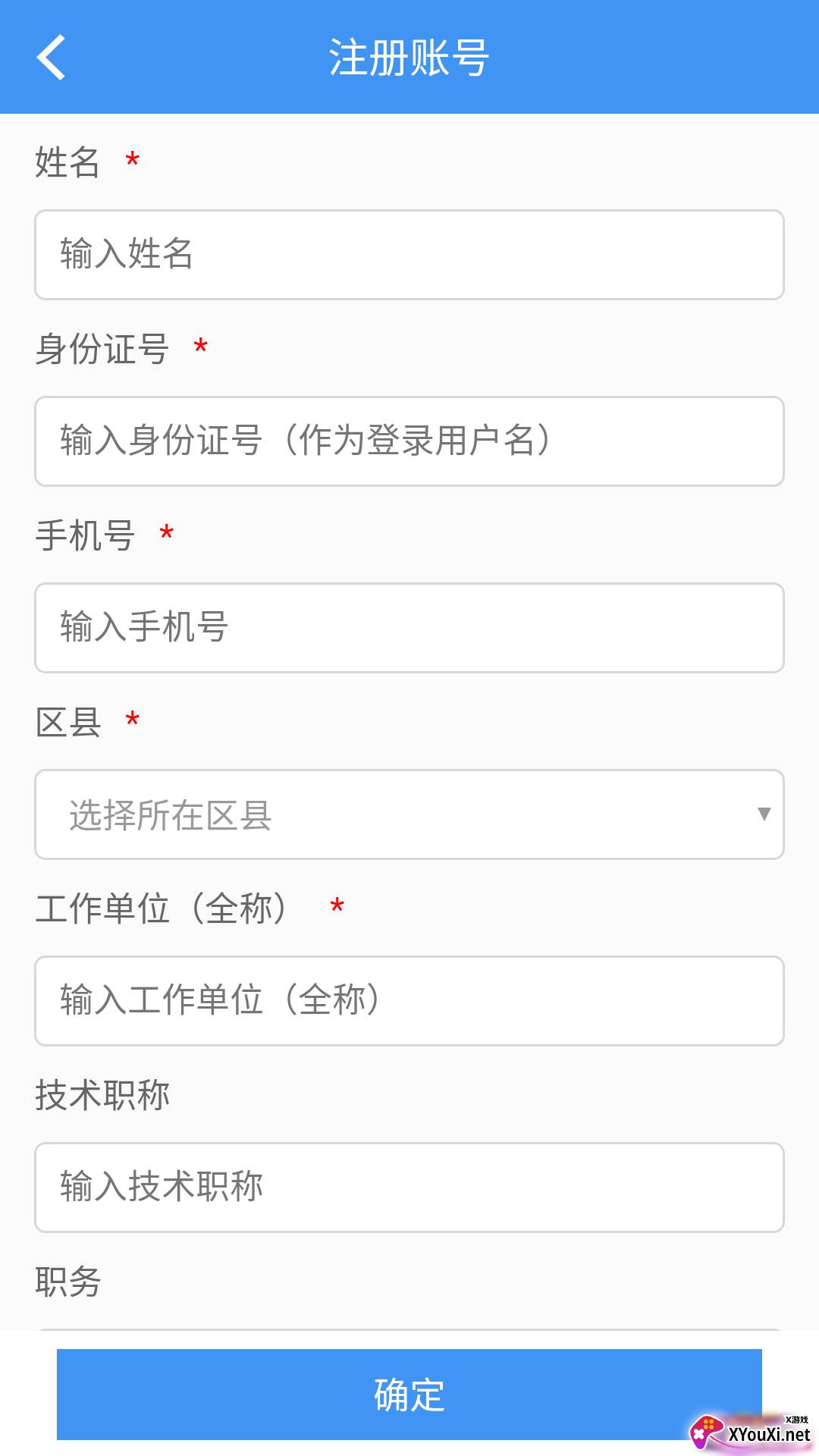
Task: Focus the 输入身份证号 input field
Action: tap(409, 441)
